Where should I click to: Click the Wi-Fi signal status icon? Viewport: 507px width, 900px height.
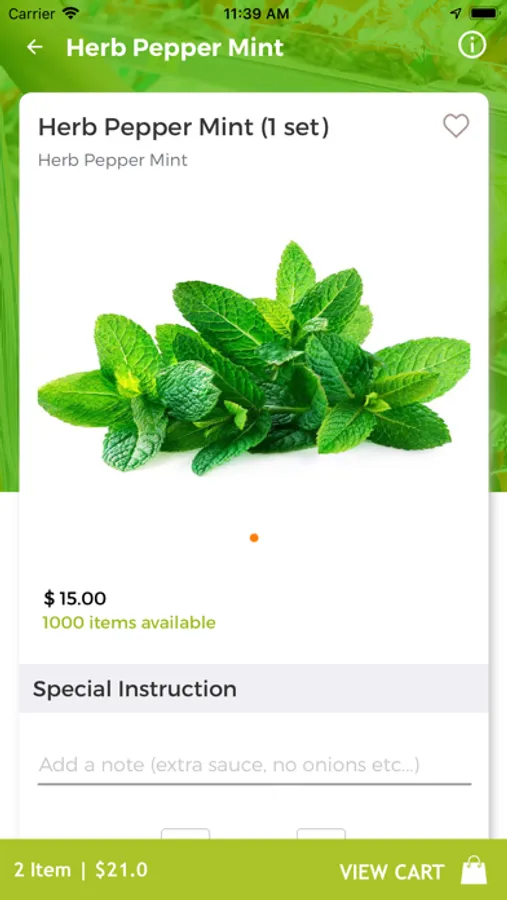point(71,13)
